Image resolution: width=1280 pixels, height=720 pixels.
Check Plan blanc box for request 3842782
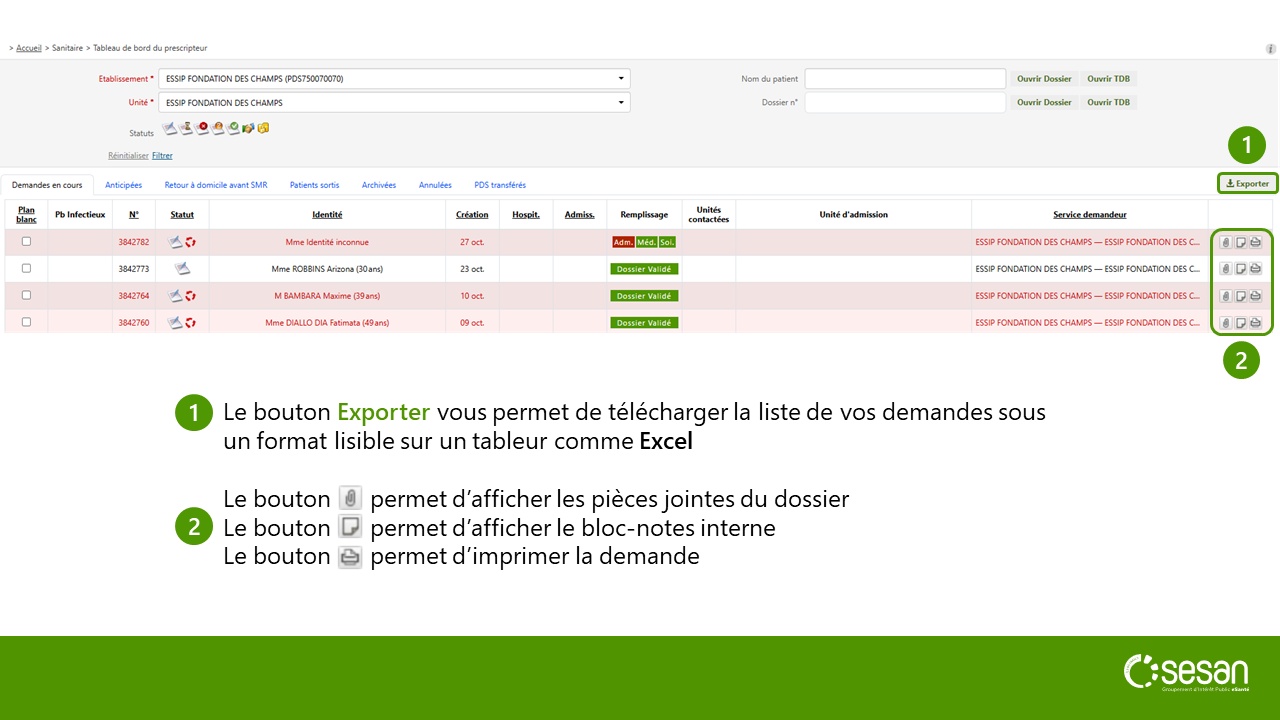pos(26,242)
